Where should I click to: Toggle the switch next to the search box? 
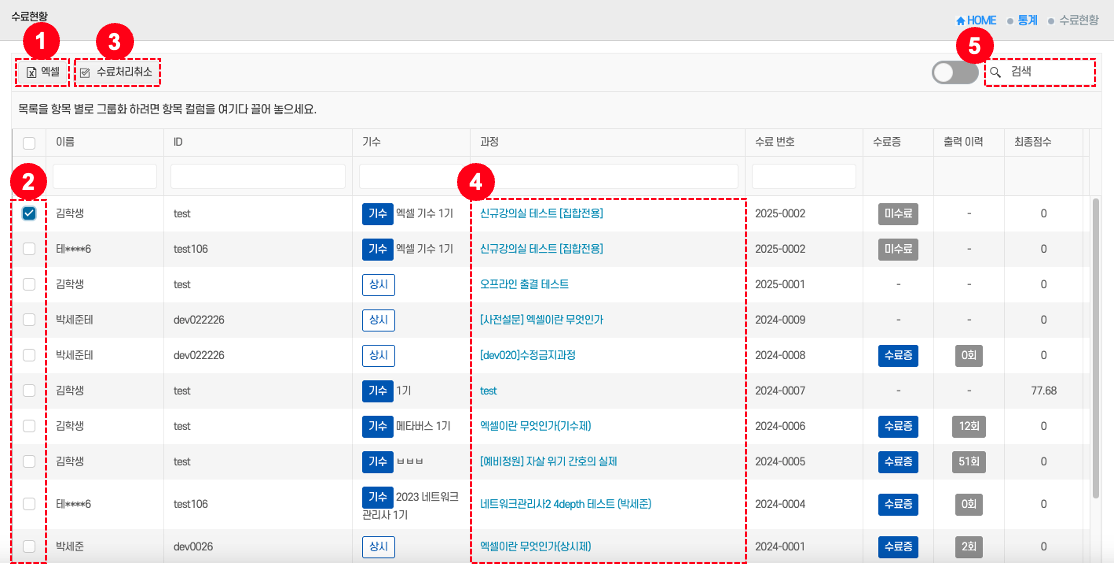pos(954,72)
